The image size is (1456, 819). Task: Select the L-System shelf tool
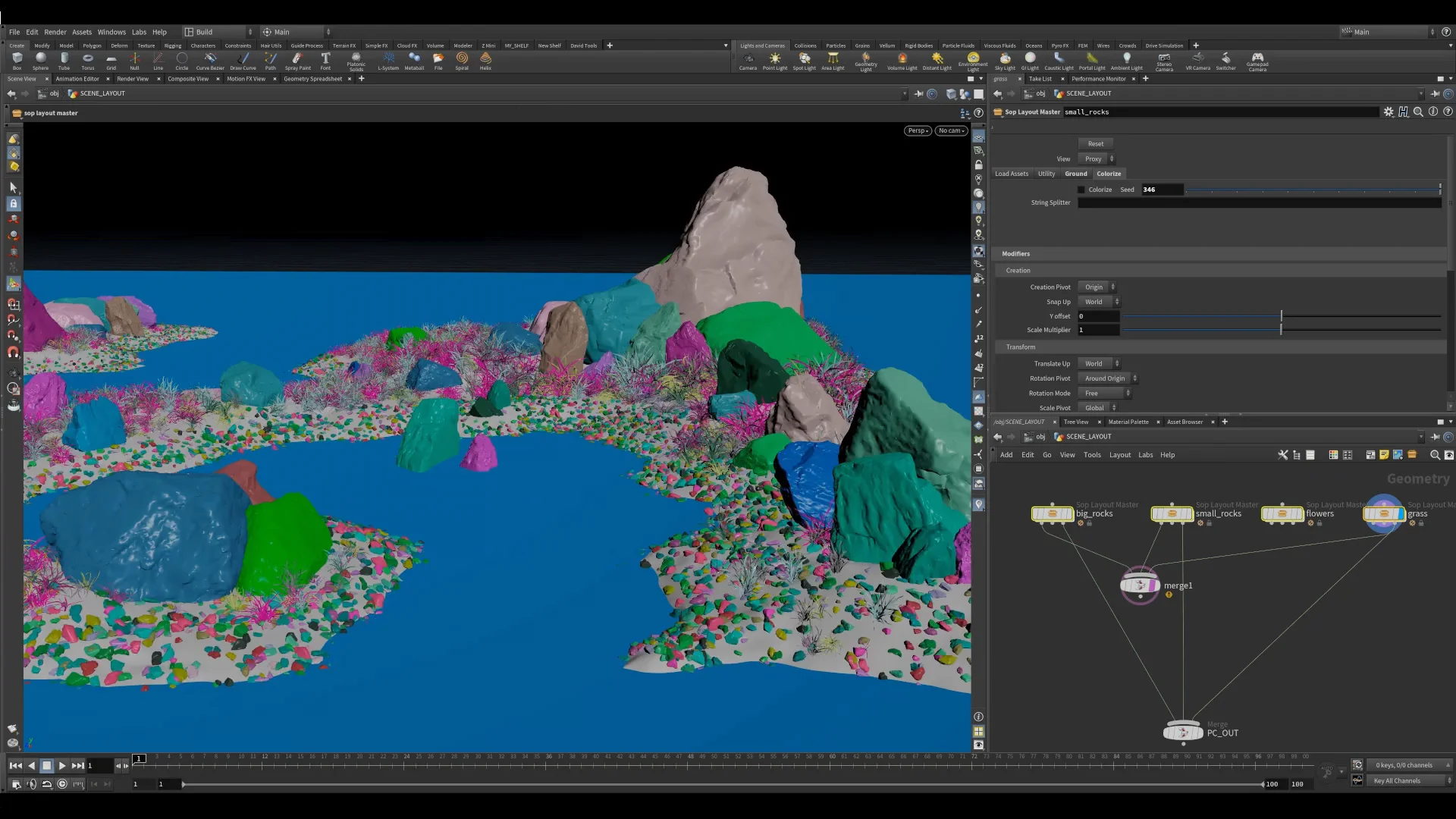pos(388,61)
